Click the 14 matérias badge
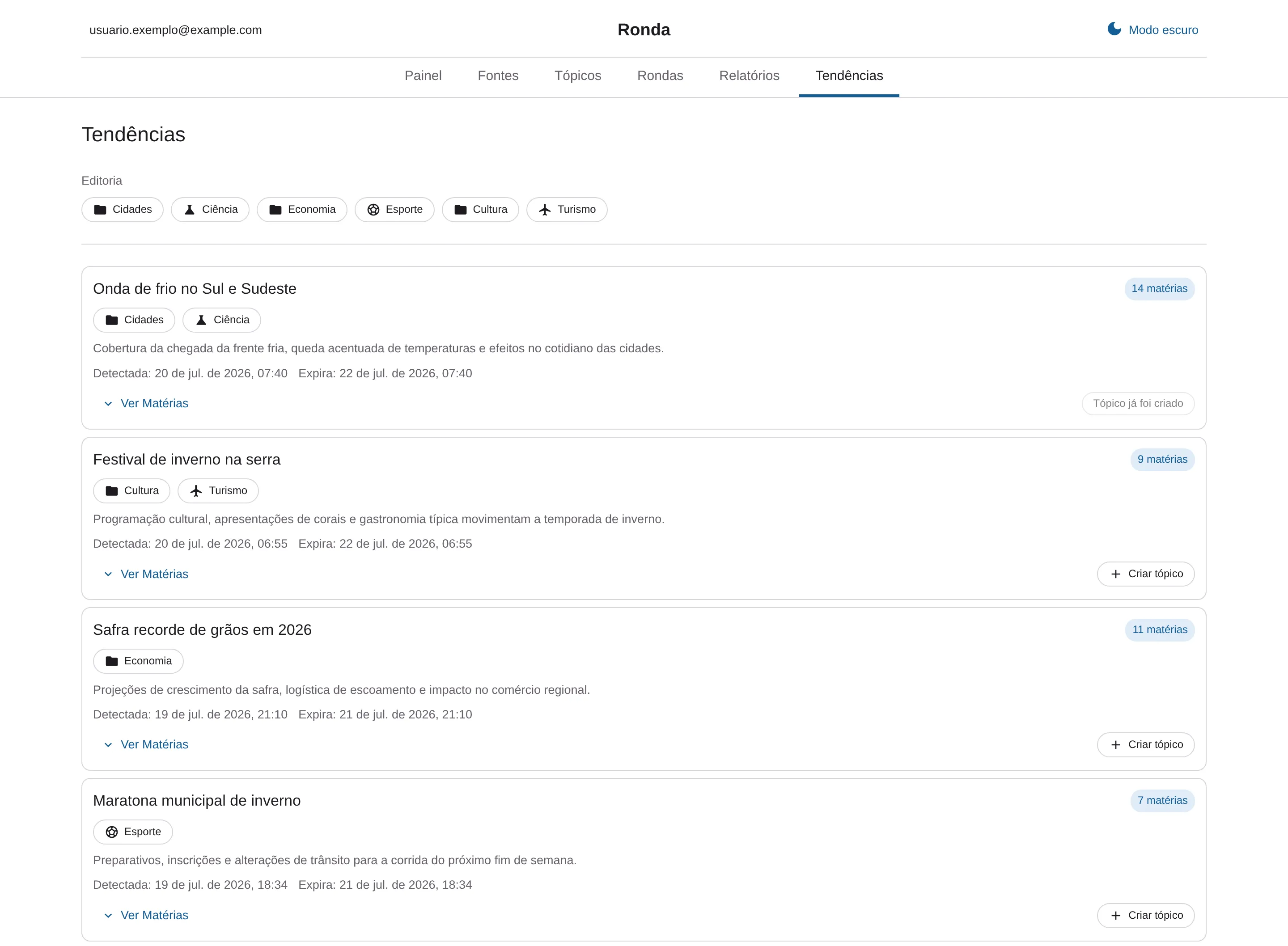 (x=1159, y=289)
